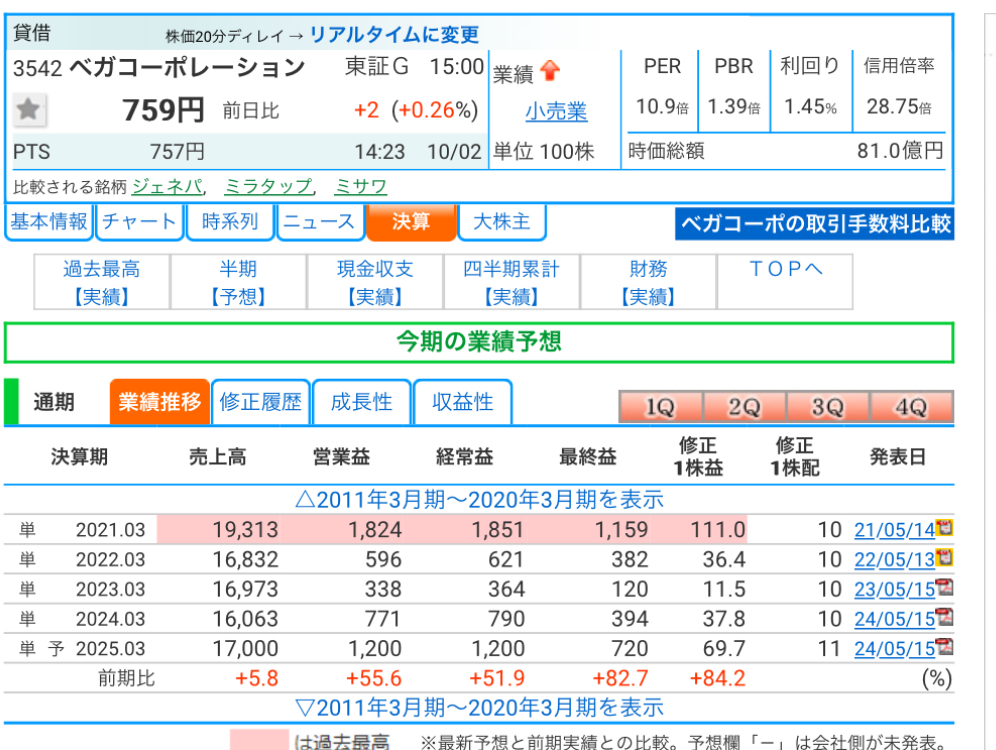Click the 売上高 column header
996x750 pixels.
click(x=217, y=457)
